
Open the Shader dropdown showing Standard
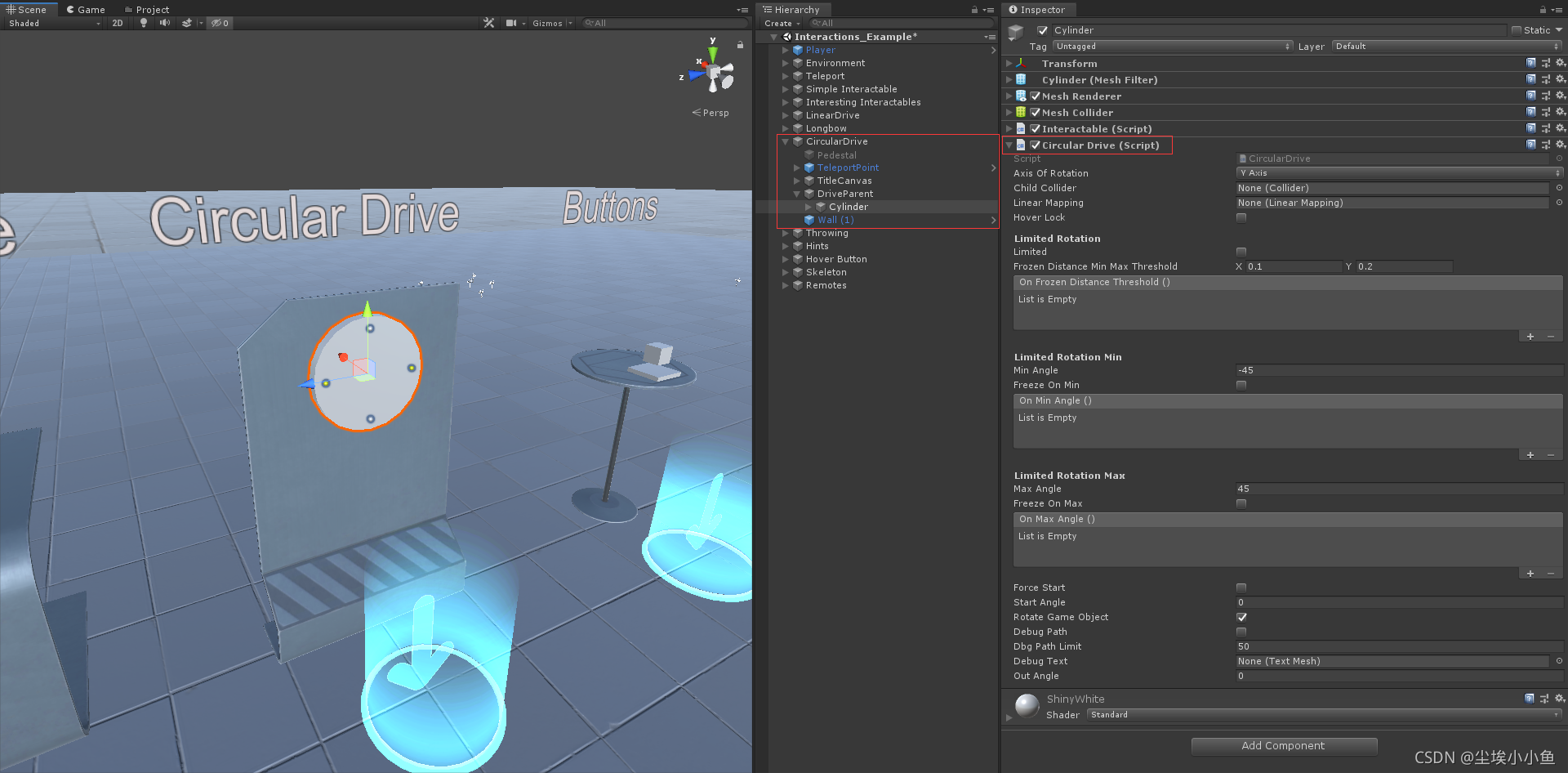coord(1325,715)
